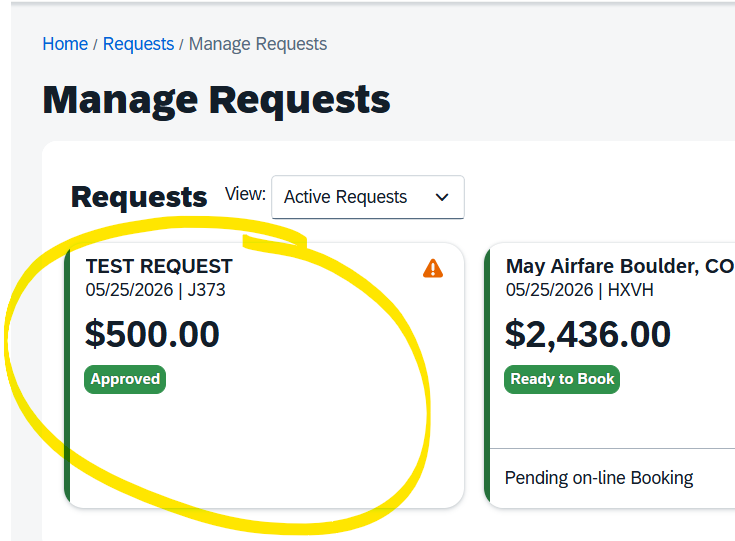Image resolution: width=735 pixels, height=541 pixels.
Task: Open the Active Requests view dropdown
Action: pyautogui.click(x=367, y=197)
